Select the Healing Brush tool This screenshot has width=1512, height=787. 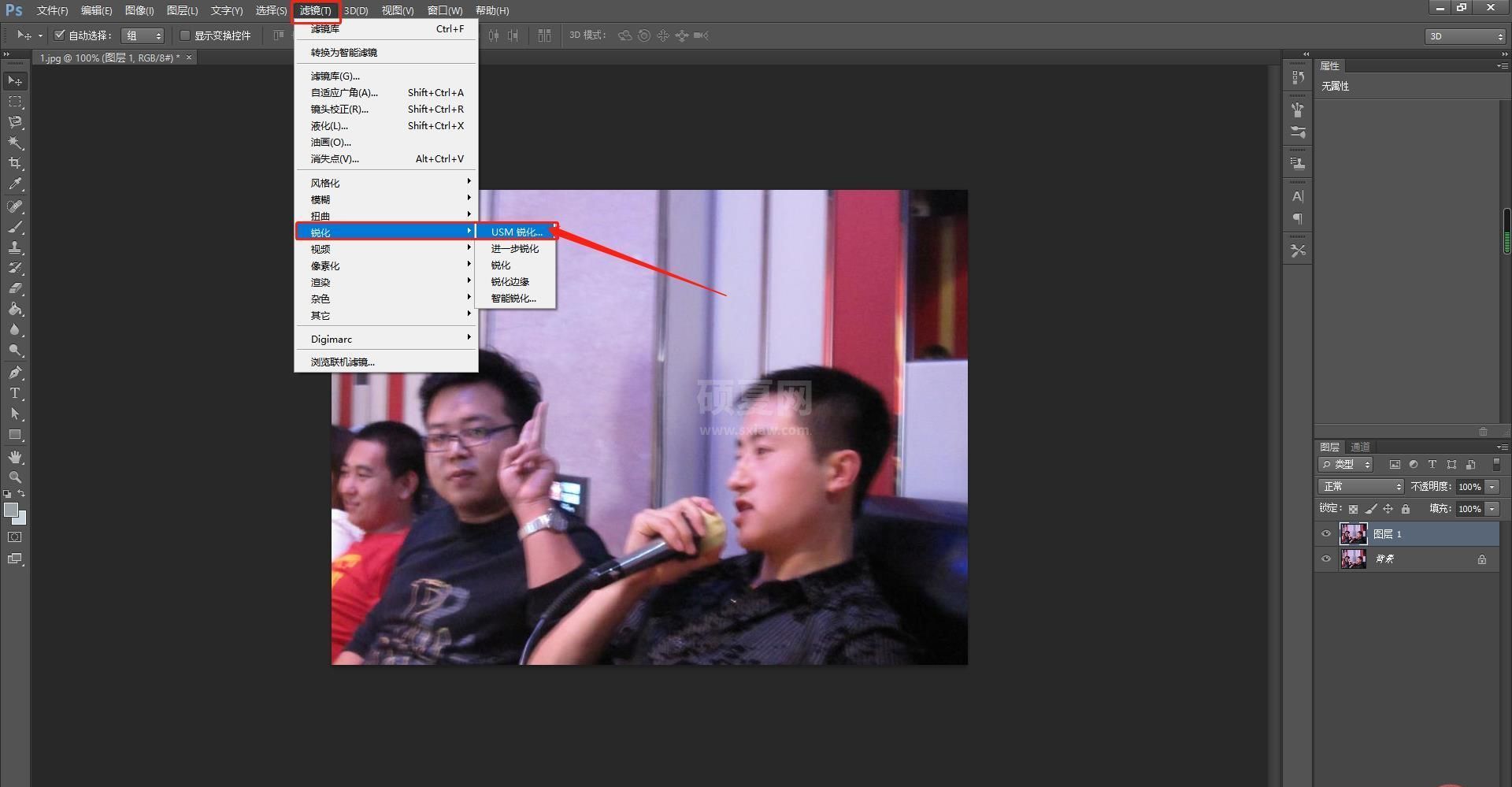tap(15, 206)
